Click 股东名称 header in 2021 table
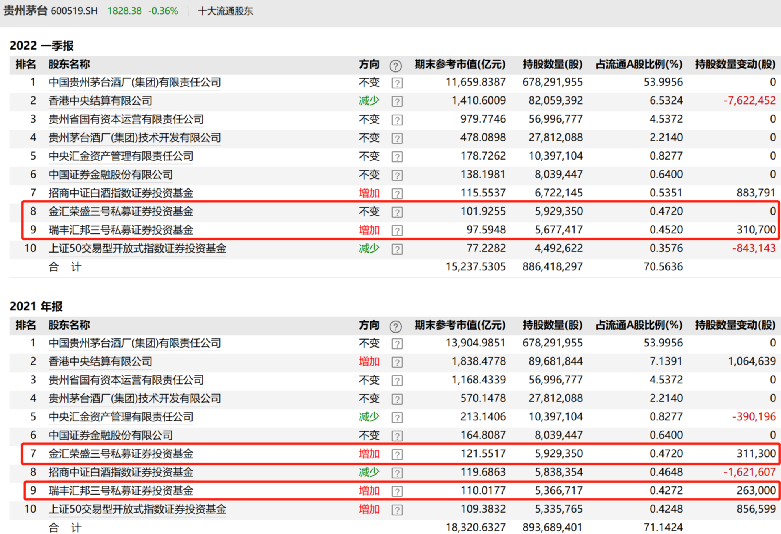Viewport: 781px width, 534px height. (69, 325)
